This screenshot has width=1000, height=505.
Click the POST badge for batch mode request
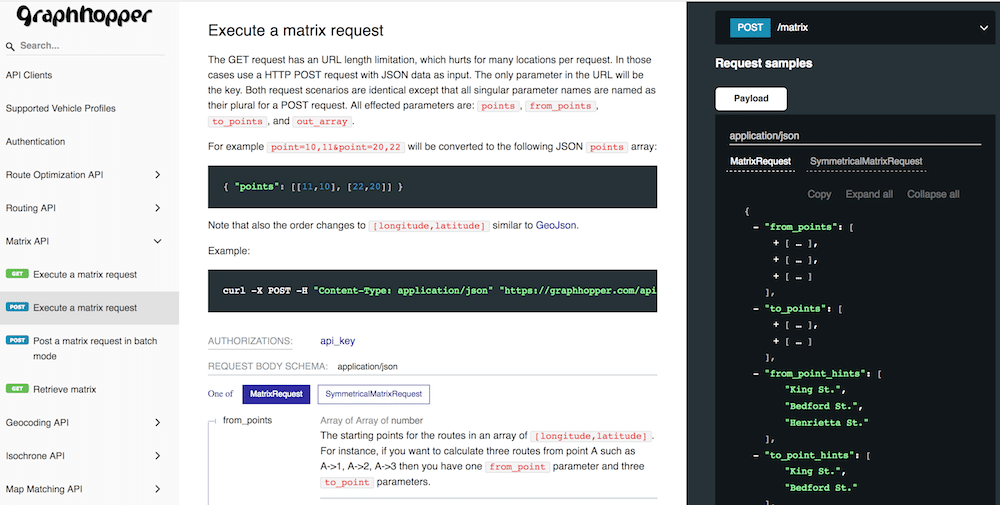17,341
